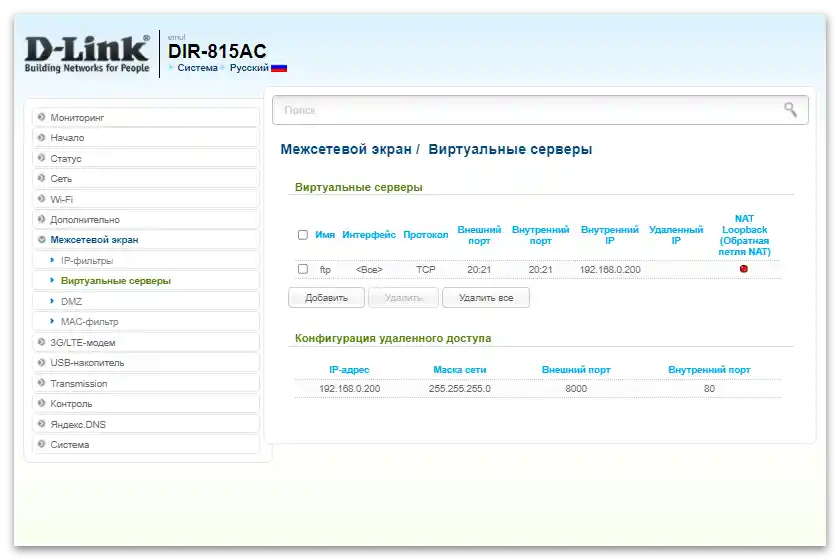This screenshot has width=840, height=560.
Task: Open the Контроль sidebar item
Action: click(146, 404)
